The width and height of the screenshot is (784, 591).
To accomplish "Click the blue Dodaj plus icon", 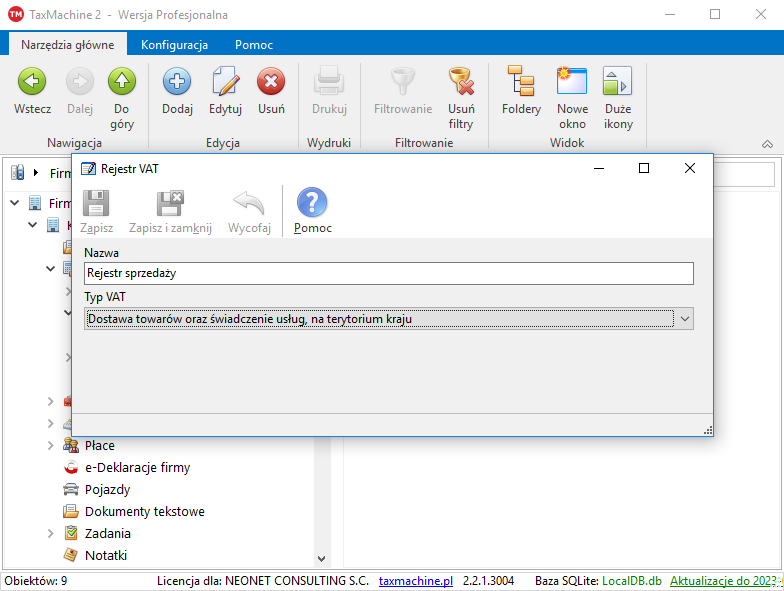I will (177, 82).
